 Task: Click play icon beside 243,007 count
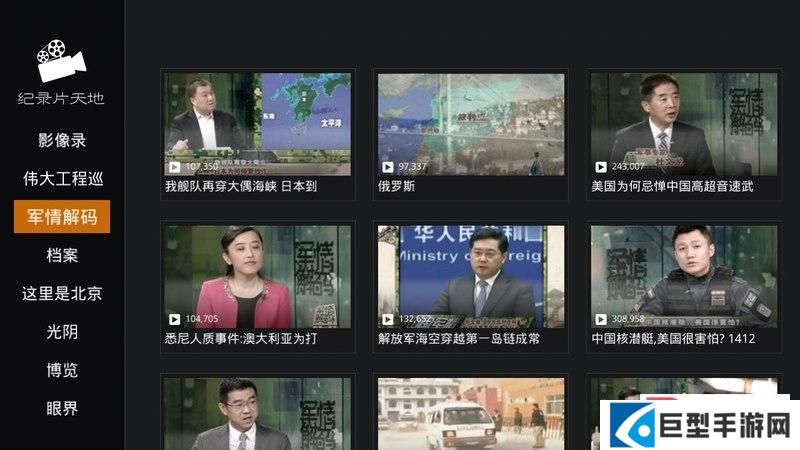click(x=601, y=167)
